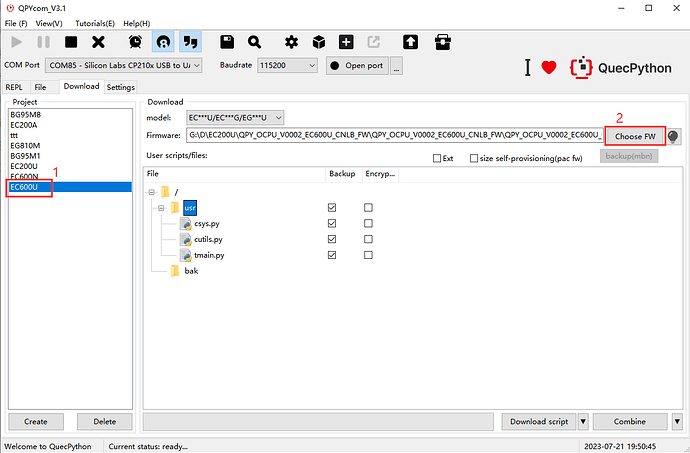
Task: Open the Tutorials(E) menu
Action: tap(95, 22)
